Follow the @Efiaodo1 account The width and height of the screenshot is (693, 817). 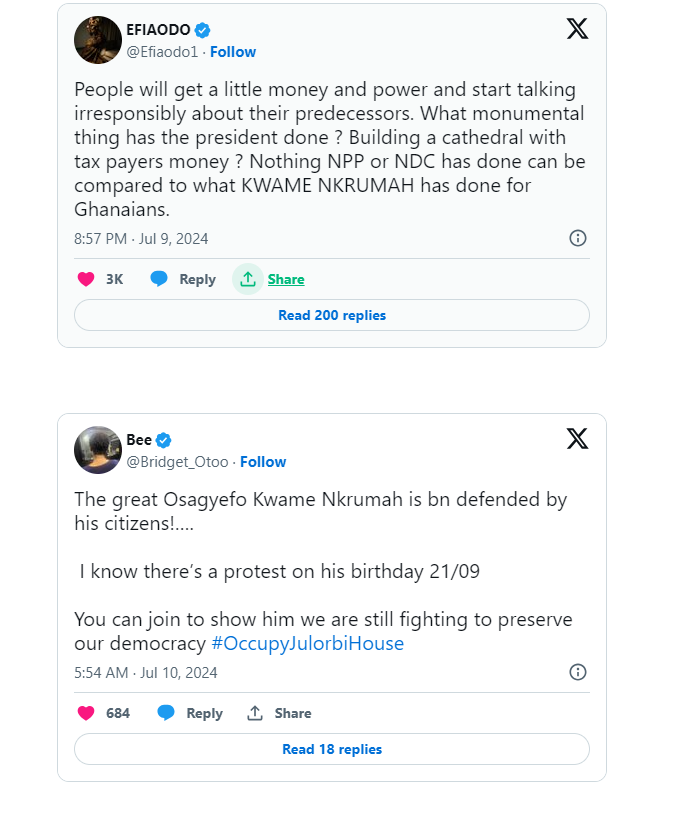tap(233, 52)
